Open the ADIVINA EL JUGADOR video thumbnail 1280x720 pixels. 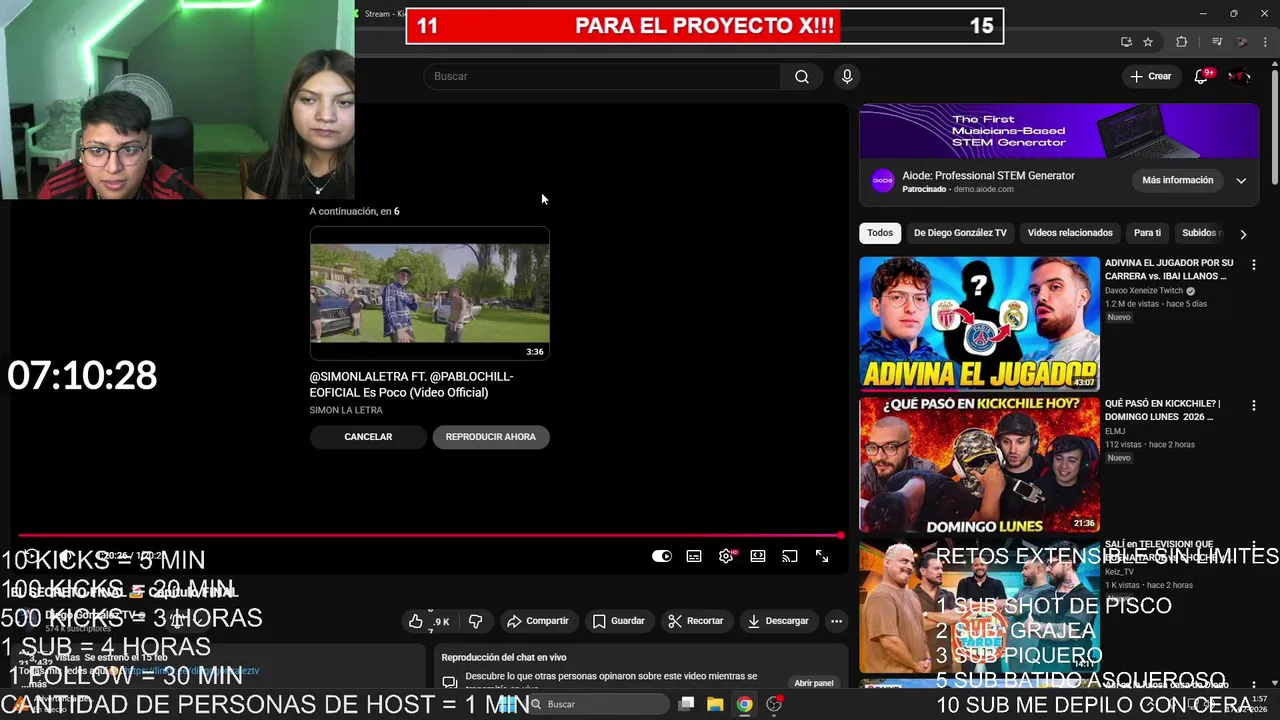pos(980,323)
